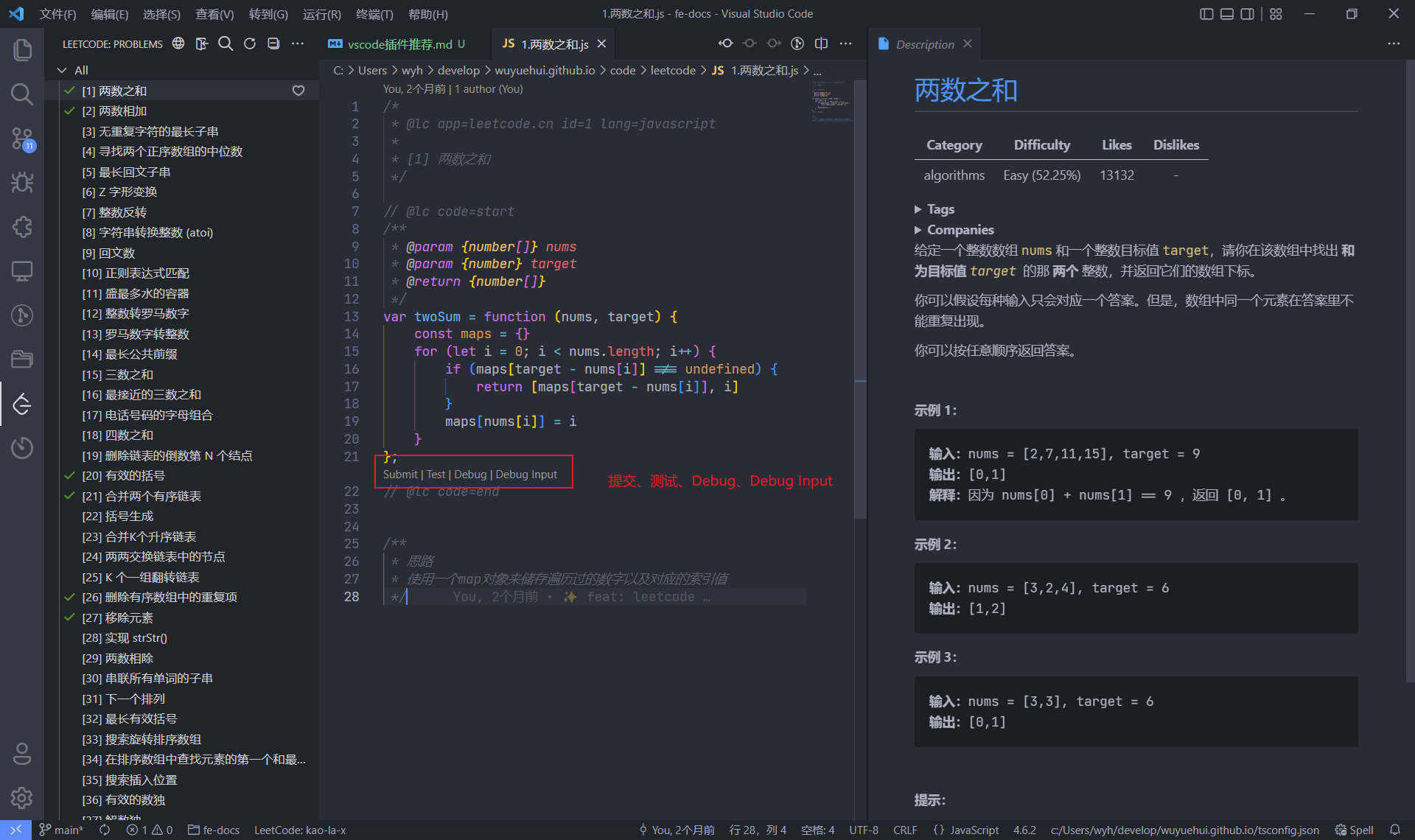Image resolution: width=1415 pixels, height=840 pixels.
Task: Open 终端(T) menu
Action: (x=374, y=14)
